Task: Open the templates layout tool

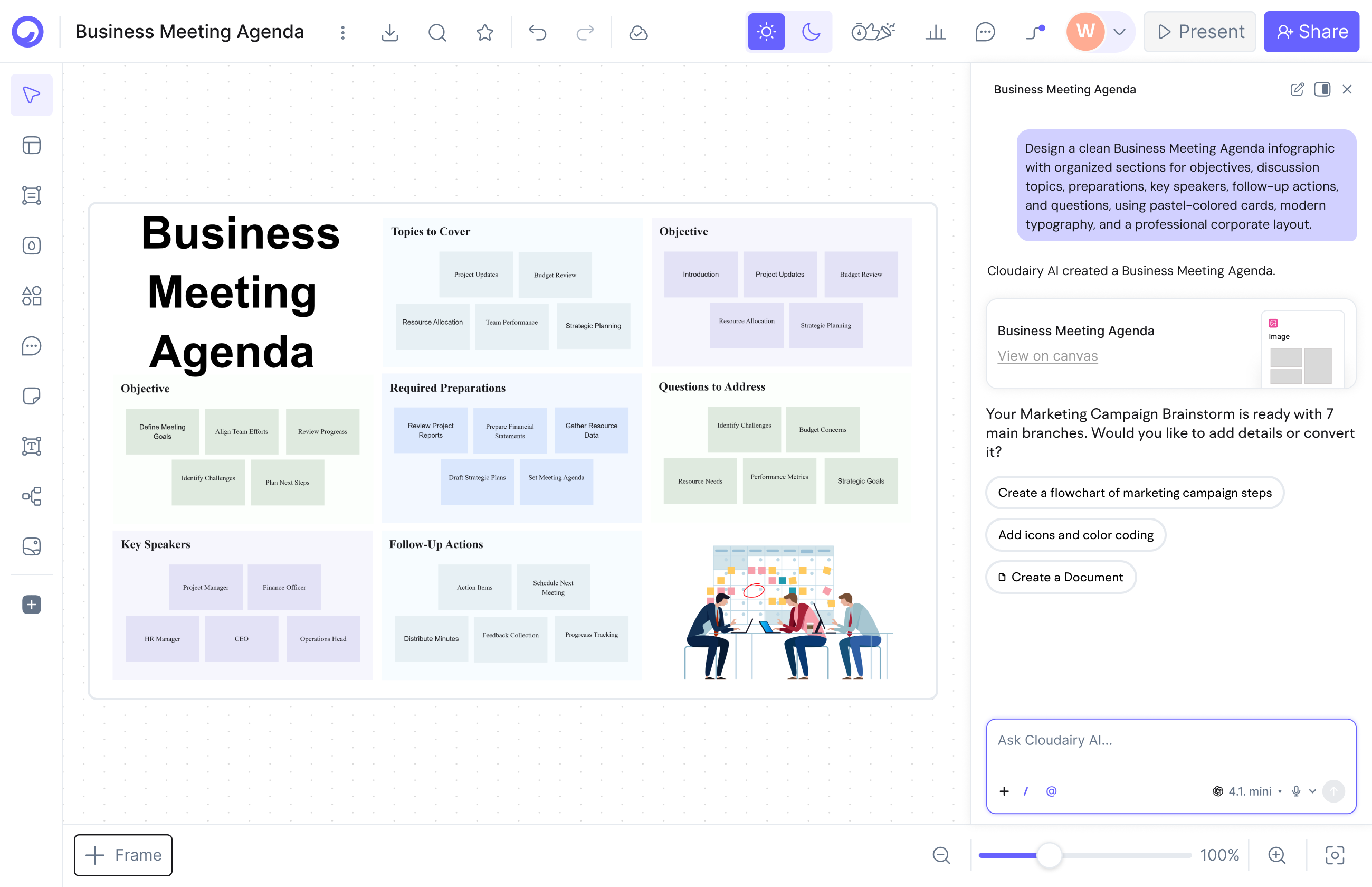Action: [32, 145]
